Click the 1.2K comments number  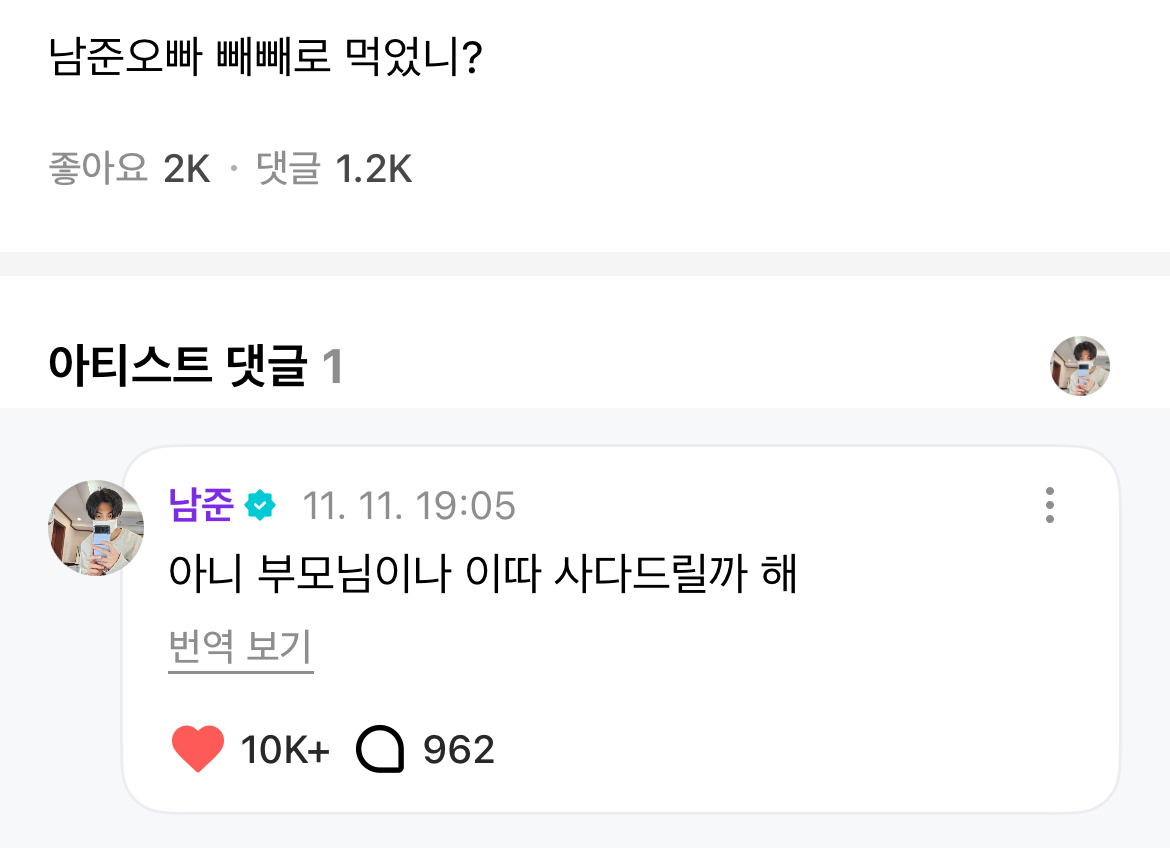(373, 170)
